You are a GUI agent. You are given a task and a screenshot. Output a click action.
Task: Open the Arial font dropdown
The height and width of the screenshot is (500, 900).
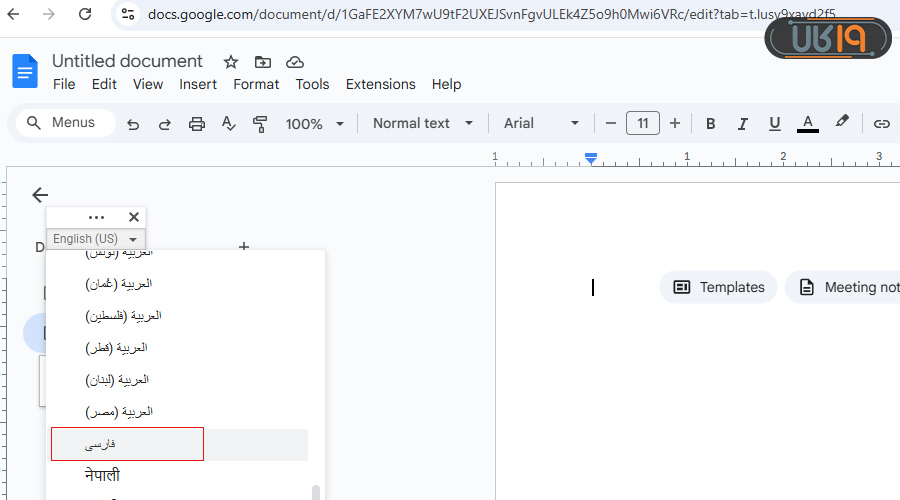pyautogui.click(x=541, y=124)
